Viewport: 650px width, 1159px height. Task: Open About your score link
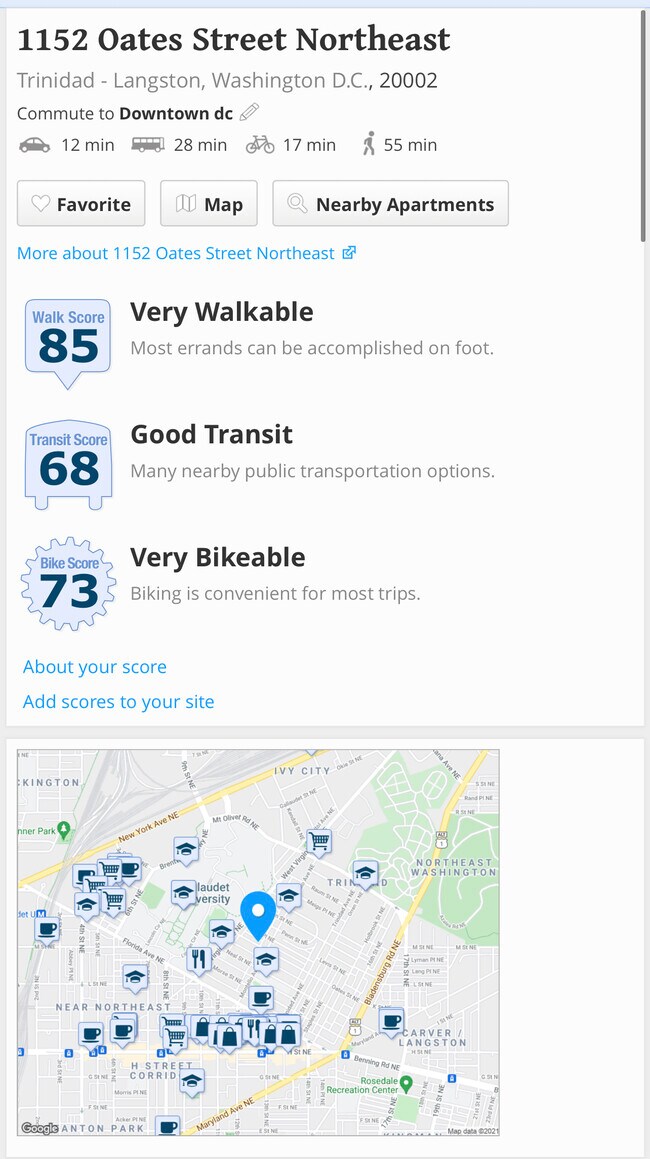(95, 667)
